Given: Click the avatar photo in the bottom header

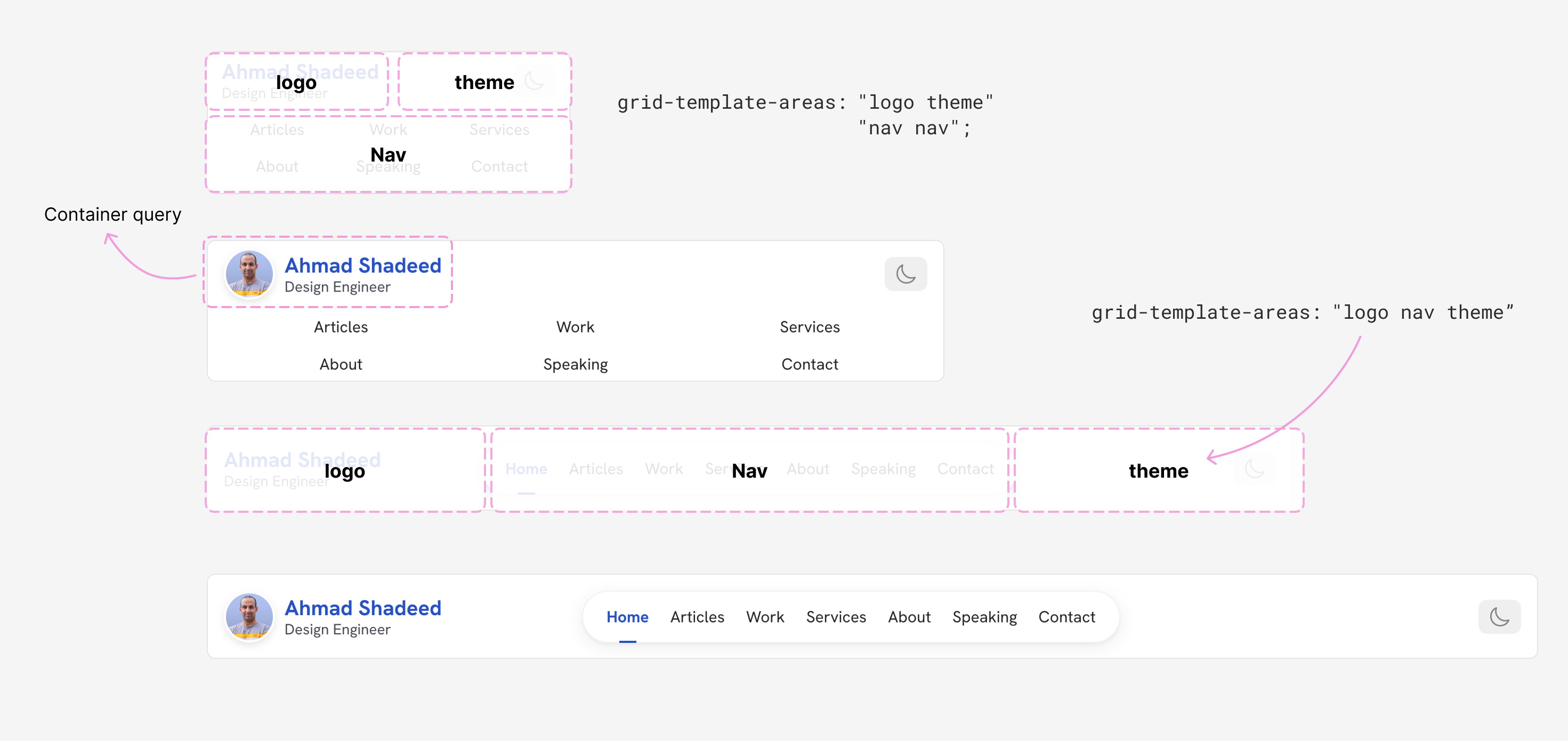Looking at the screenshot, I should pyautogui.click(x=249, y=616).
